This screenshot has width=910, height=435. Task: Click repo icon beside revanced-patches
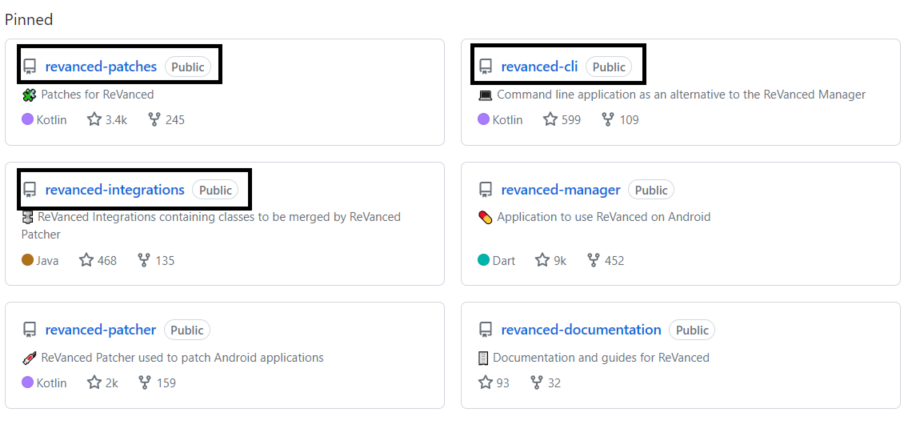pyautogui.click(x=30, y=67)
